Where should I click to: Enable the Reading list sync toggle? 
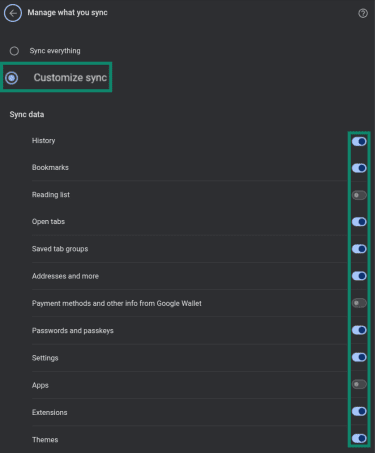[x=359, y=195]
